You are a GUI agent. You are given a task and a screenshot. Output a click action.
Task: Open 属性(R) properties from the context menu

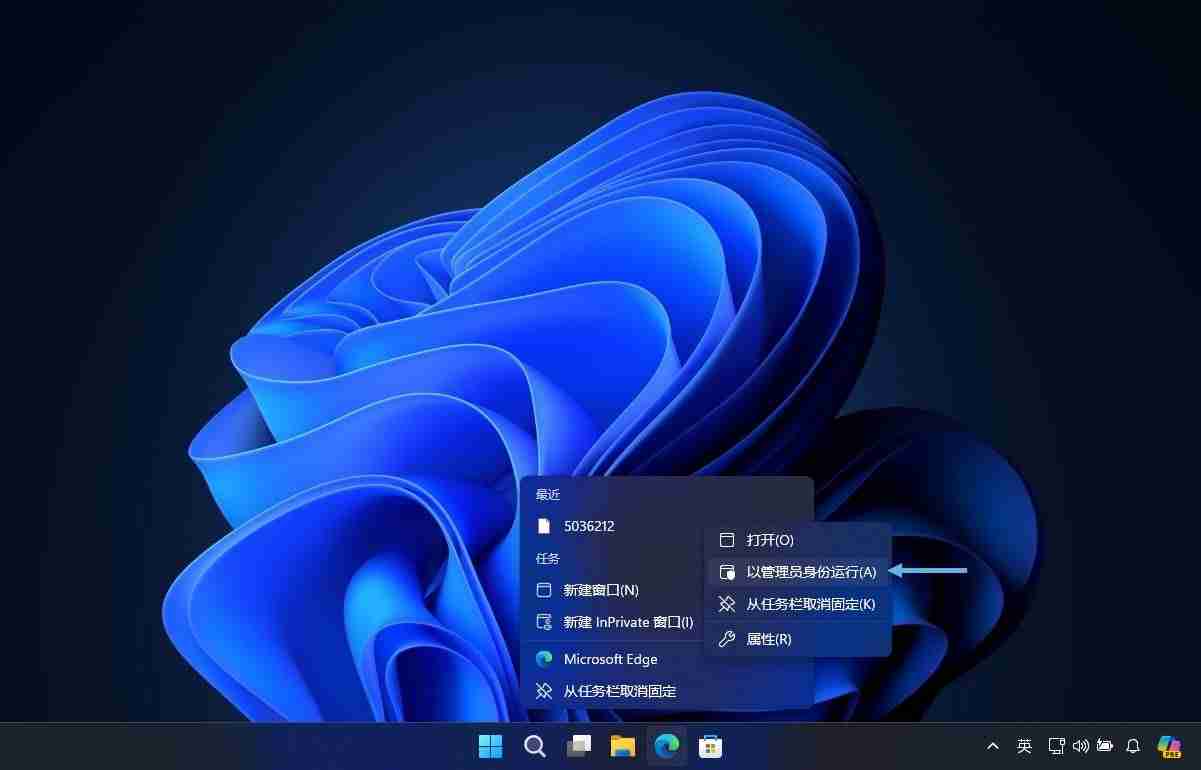tap(768, 639)
